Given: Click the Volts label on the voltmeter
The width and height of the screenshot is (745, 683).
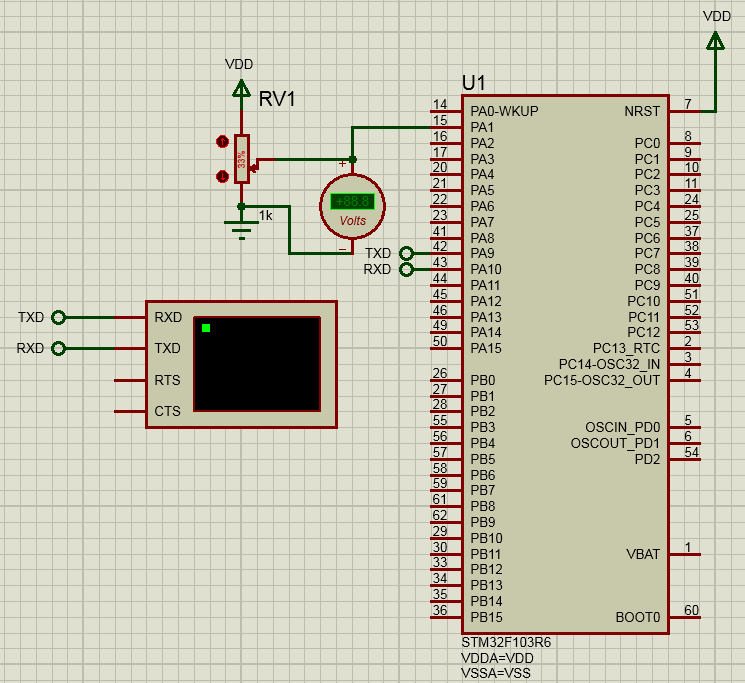Looking at the screenshot, I should click(353, 221).
